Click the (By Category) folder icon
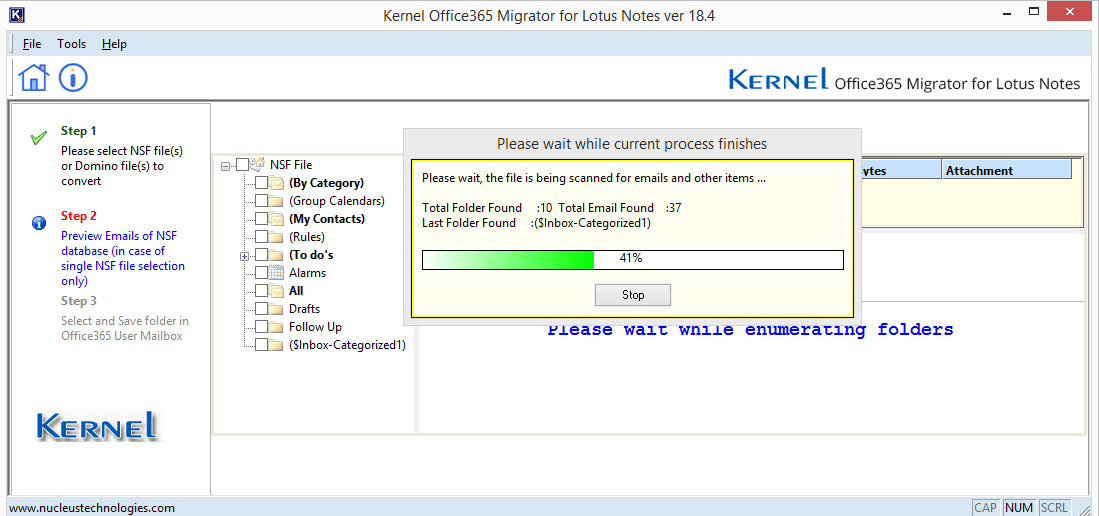The image size is (1099, 516). coord(277,183)
